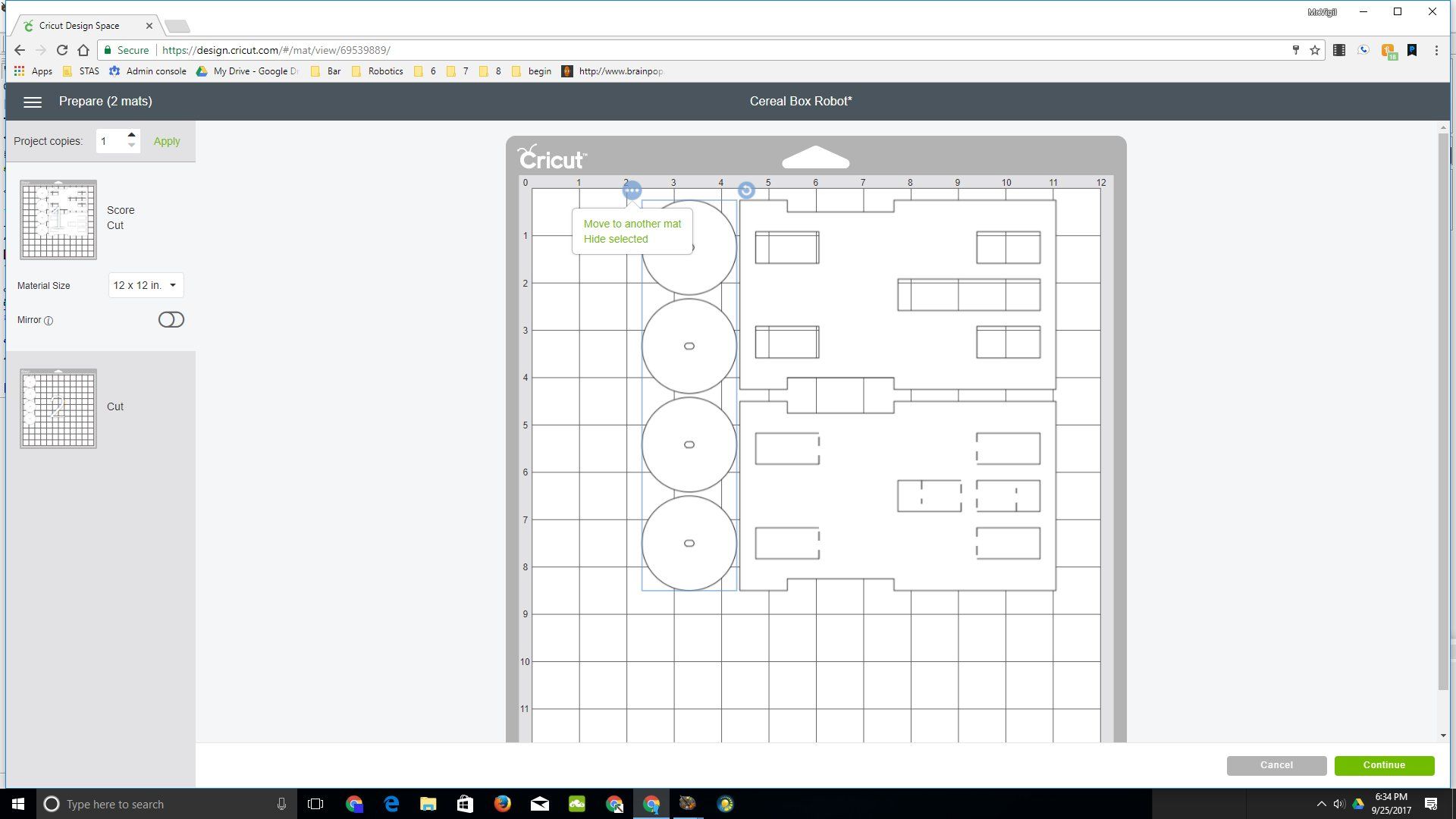Viewport: 1456px width, 819px height.
Task: Open the Material Size dropdown
Action: pos(146,285)
